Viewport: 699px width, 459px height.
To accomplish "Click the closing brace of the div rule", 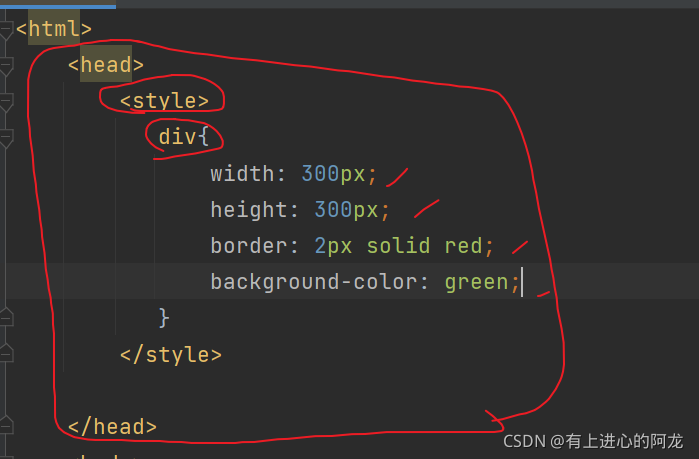I will click(x=164, y=318).
